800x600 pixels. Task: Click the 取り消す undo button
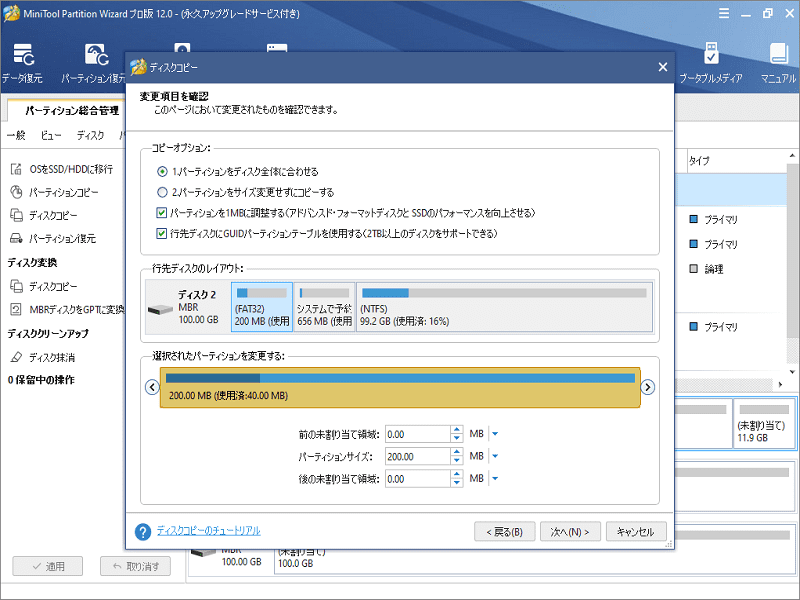coord(135,566)
